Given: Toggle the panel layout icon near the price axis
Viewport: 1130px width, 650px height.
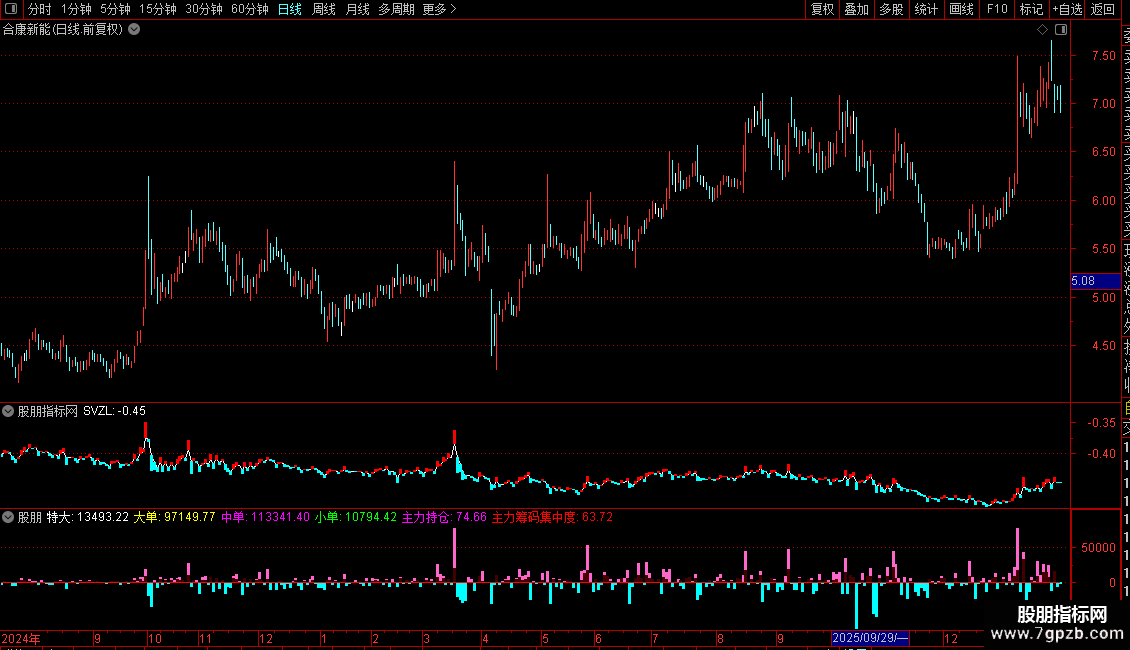Looking at the screenshot, I should (1061, 29).
